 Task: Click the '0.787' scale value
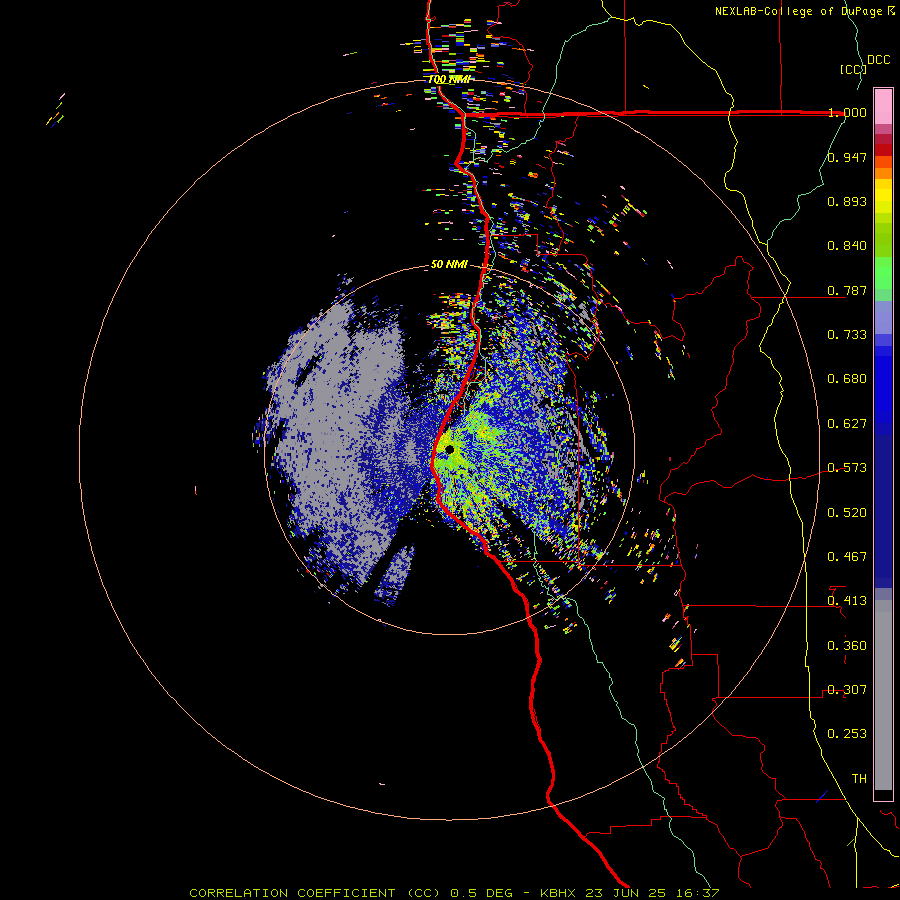coord(847,290)
